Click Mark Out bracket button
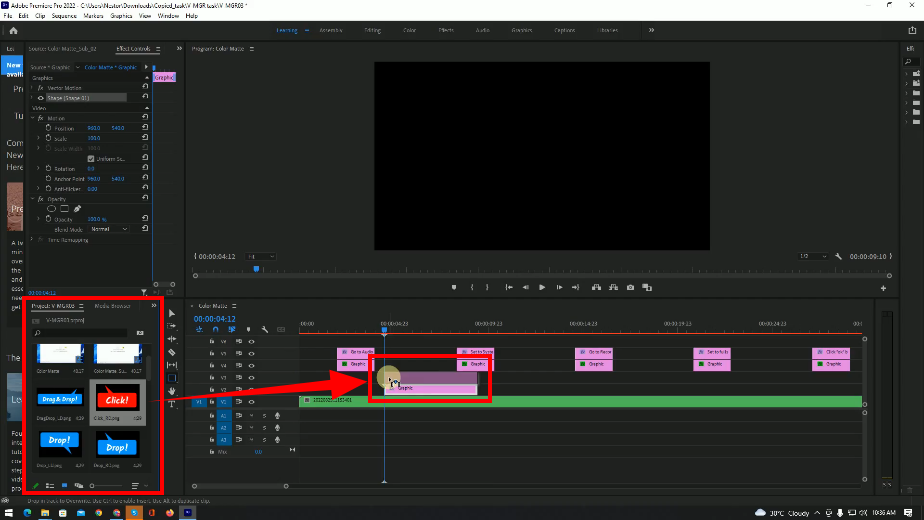This screenshot has height=520, width=924. pyautogui.click(x=487, y=287)
